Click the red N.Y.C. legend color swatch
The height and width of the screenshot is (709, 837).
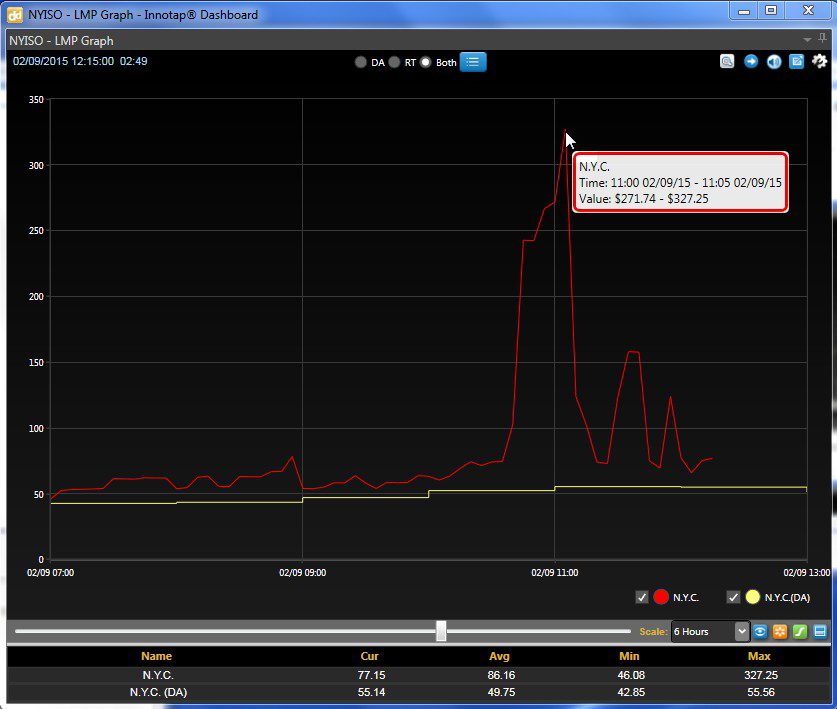pyautogui.click(x=661, y=597)
